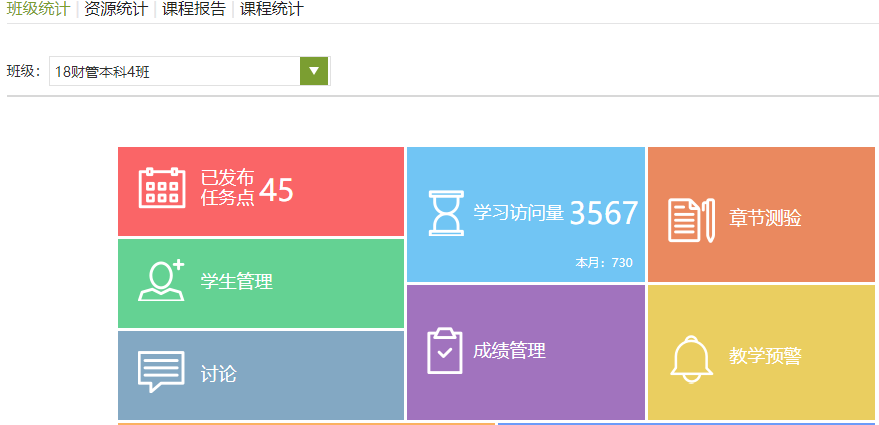Go to the 课程统计 tab
Image resolution: width=879 pixels, height=425 pixels.
[271, 10]
